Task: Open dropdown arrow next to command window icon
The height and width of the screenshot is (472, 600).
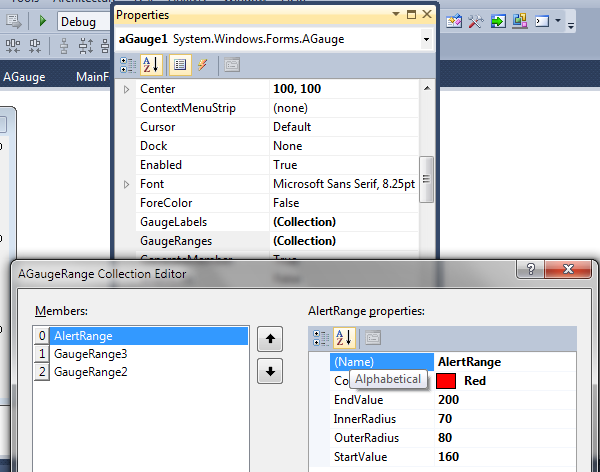Action: [x=558, y=20]
